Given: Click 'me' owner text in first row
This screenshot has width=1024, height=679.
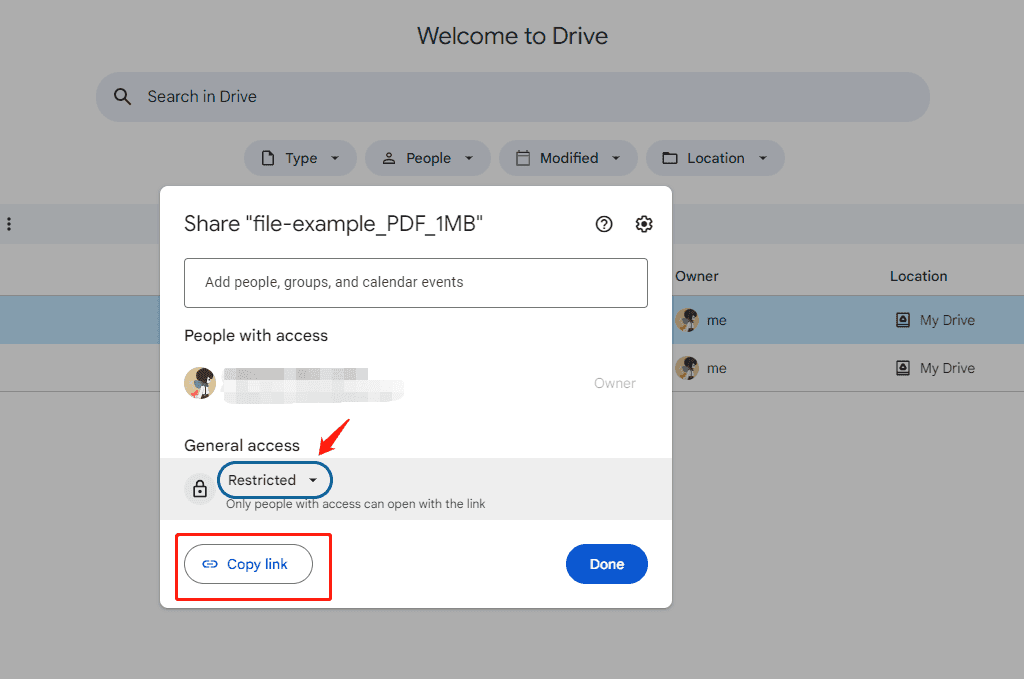Looking at the screenshot, I should pyautogui.click(x=716, y=321).
